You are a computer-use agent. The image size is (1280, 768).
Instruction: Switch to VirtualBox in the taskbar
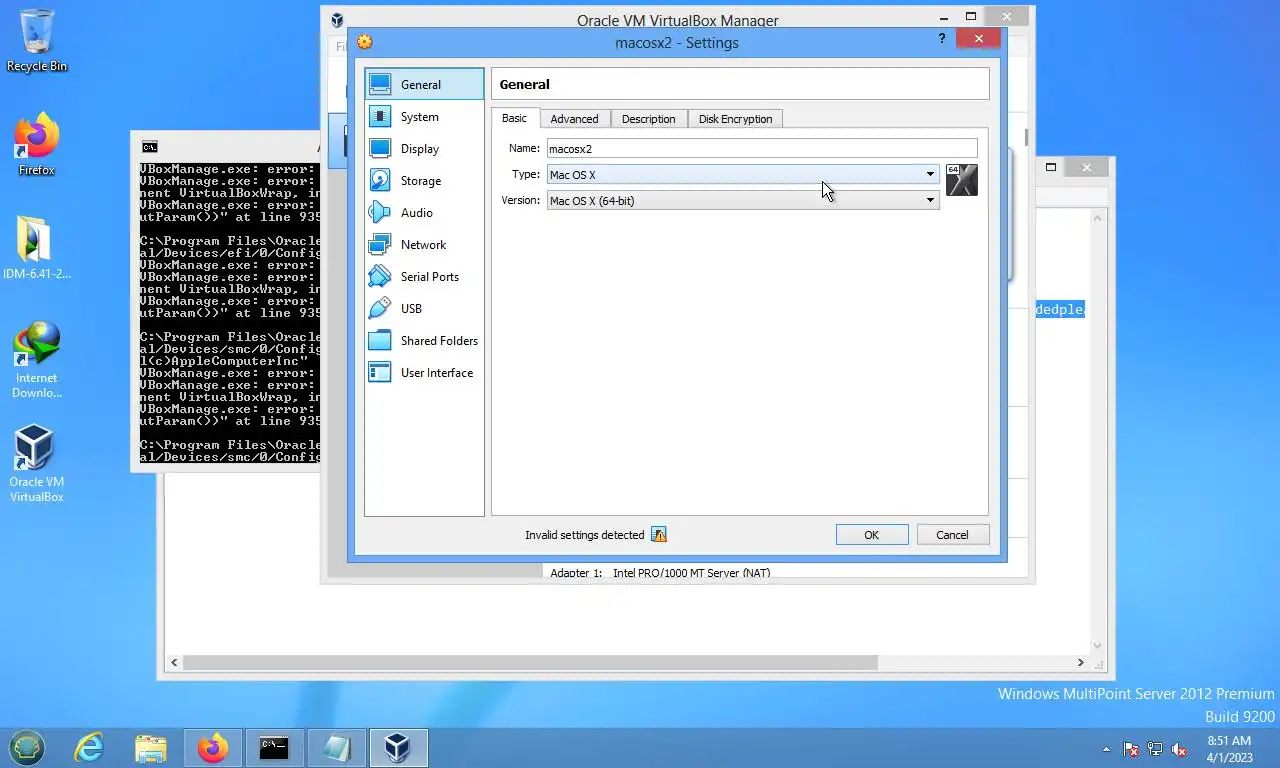399,748
